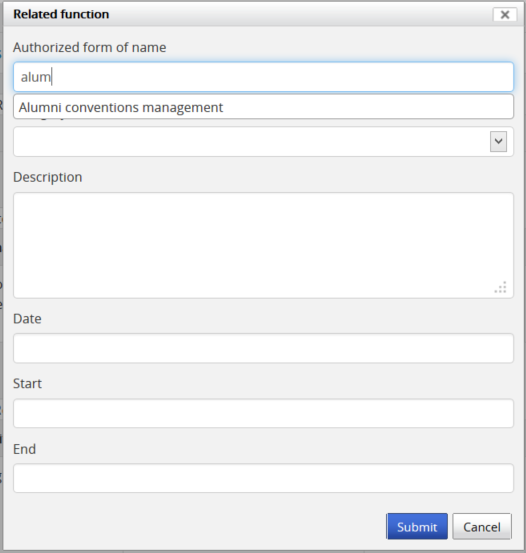Focus the Start input field
This screenshot has width=526, height=553.
(263, 413)
